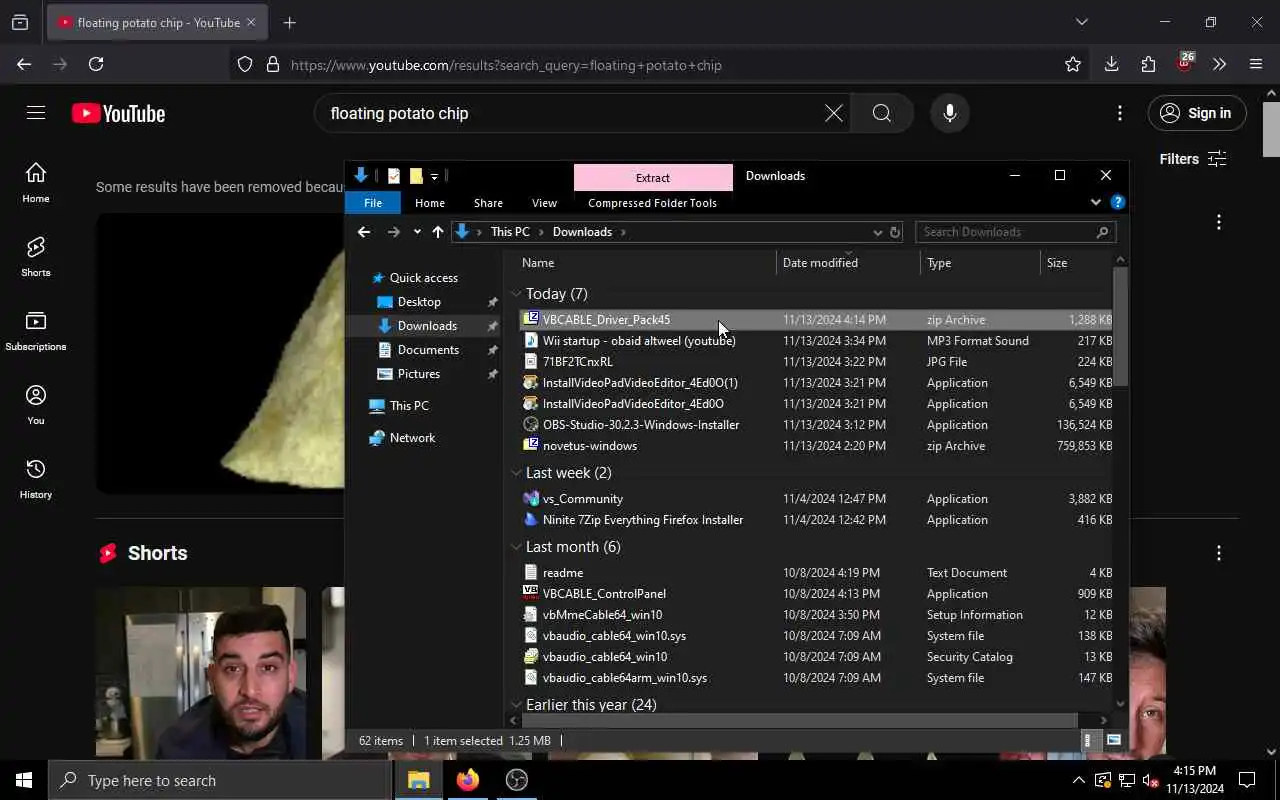Open Firefox extensions puzzle icon
Viewport: 1280px width, 800px height.
coord(1148,64)
